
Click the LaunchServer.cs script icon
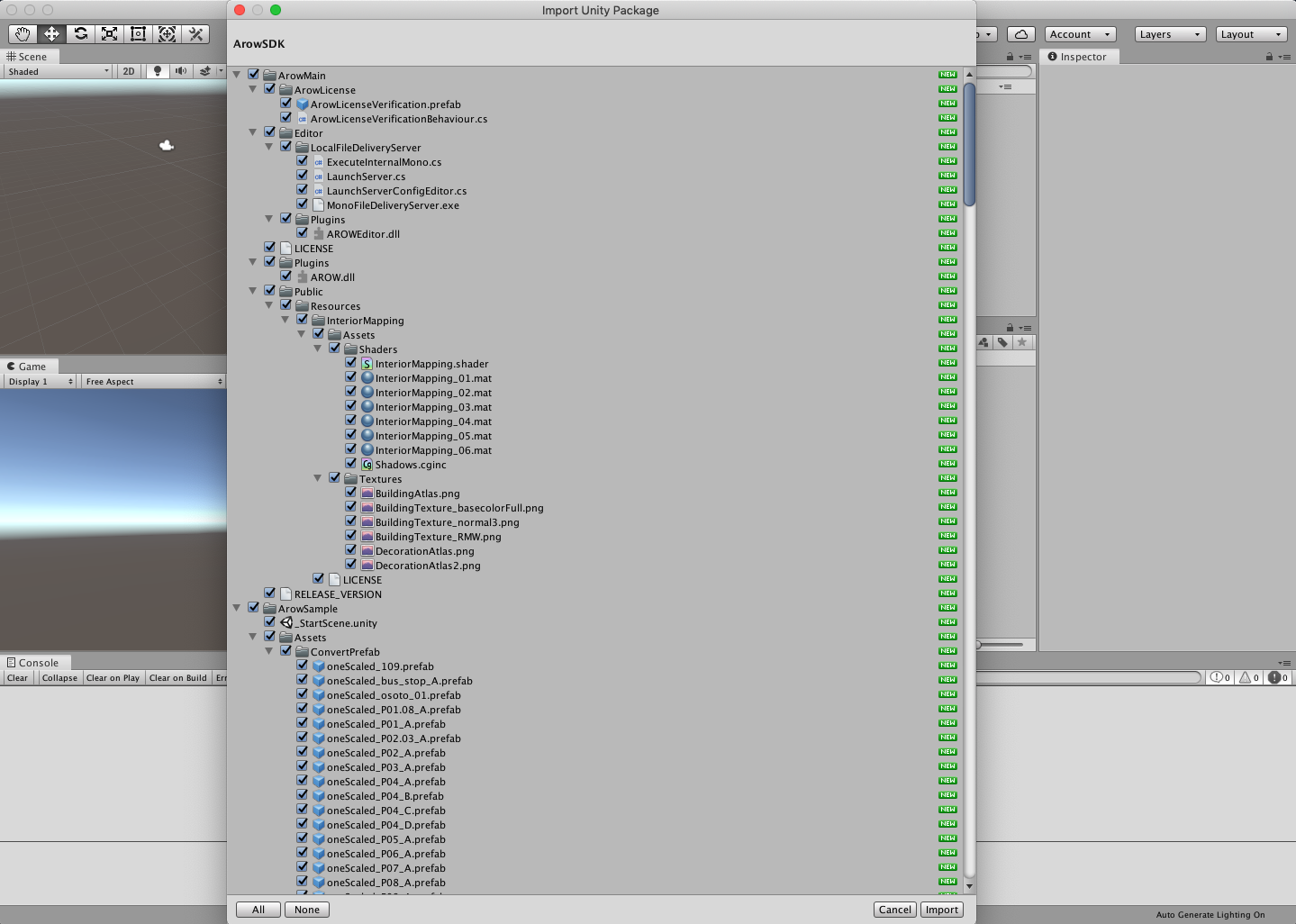coord(319,177)
